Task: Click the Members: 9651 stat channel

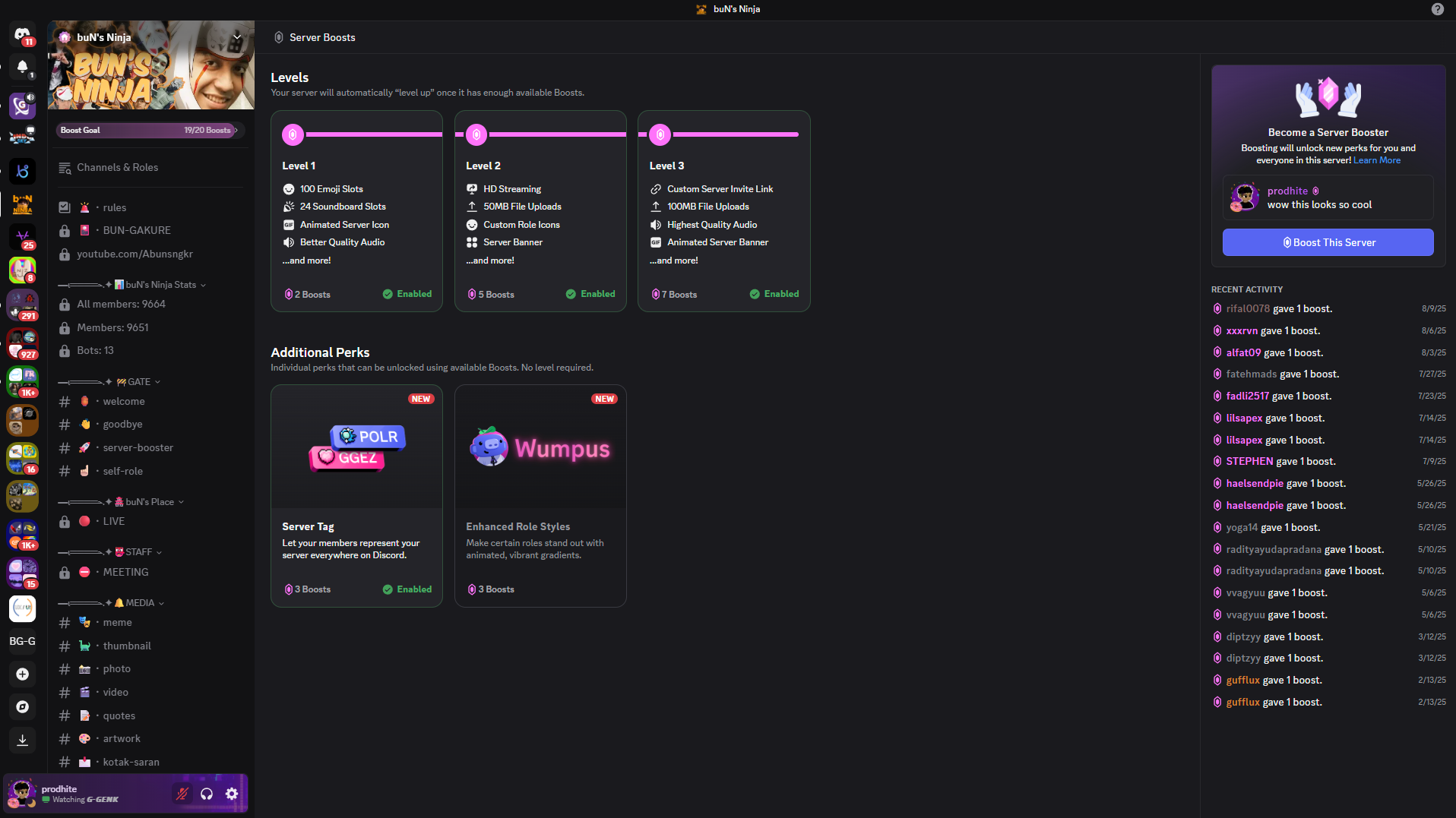Action: pyautogui.click(x=150, y=327)
